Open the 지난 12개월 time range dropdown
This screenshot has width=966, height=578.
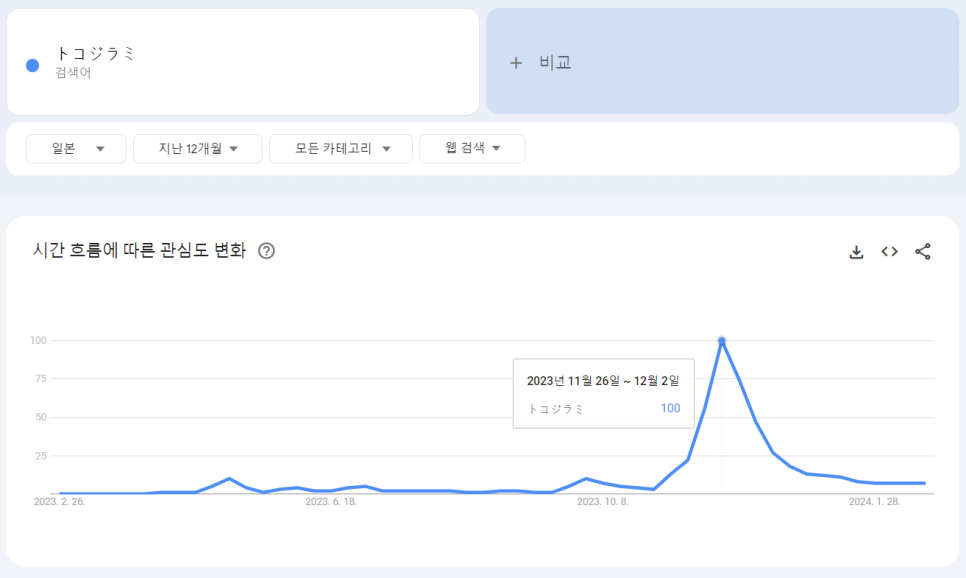point(198,149)
